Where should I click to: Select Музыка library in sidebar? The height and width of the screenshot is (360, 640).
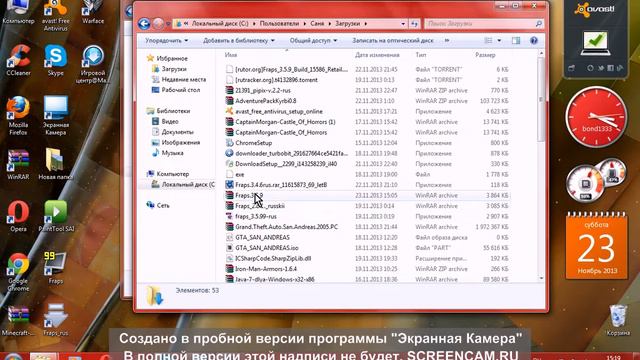click(172, 153)
